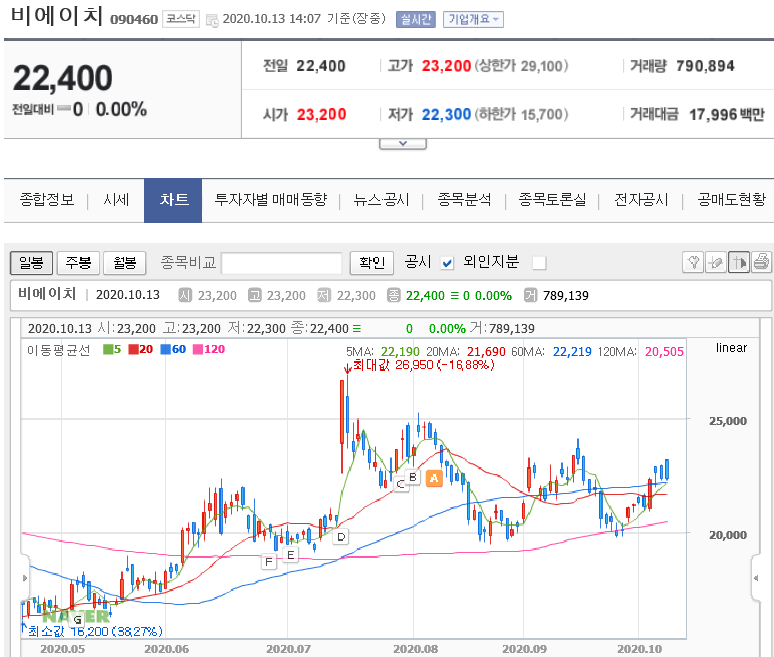Click the linear scale label on chart
The height and width of the screenshot is (657, 774).
point(731,348)
